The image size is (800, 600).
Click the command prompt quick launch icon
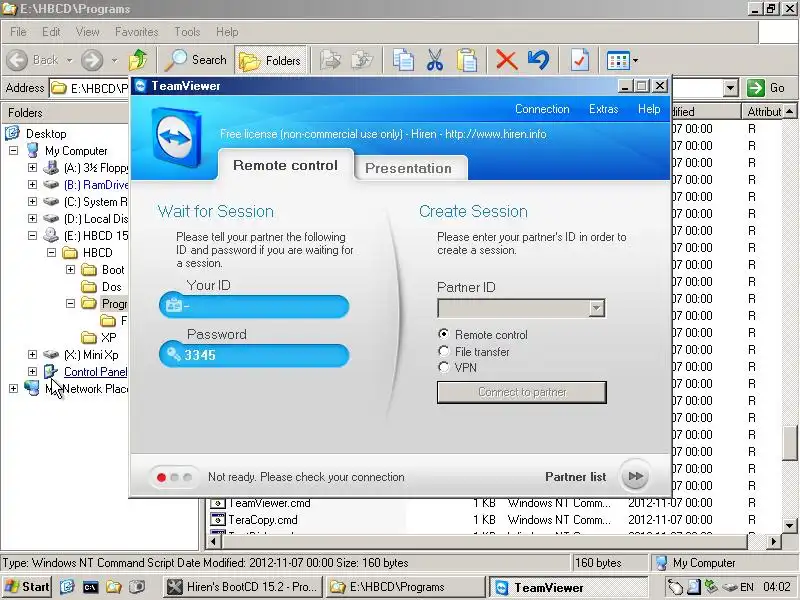pos(90,587)
